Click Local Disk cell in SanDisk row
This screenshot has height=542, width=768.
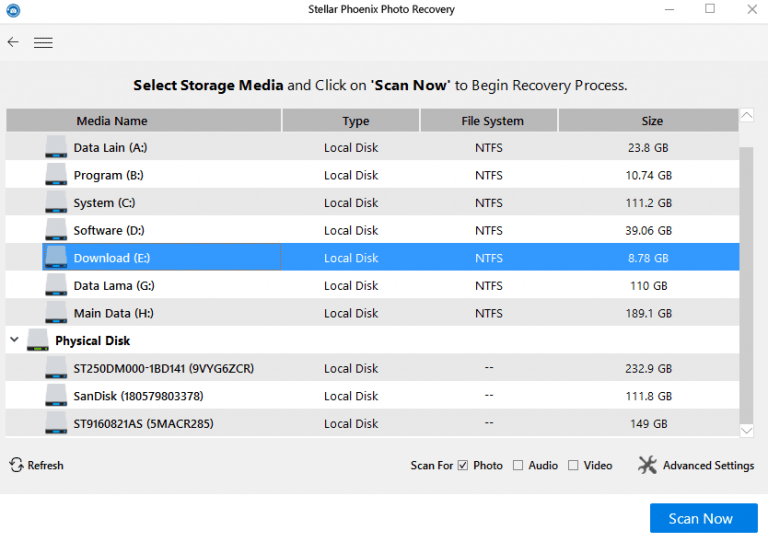pos(351,396)
